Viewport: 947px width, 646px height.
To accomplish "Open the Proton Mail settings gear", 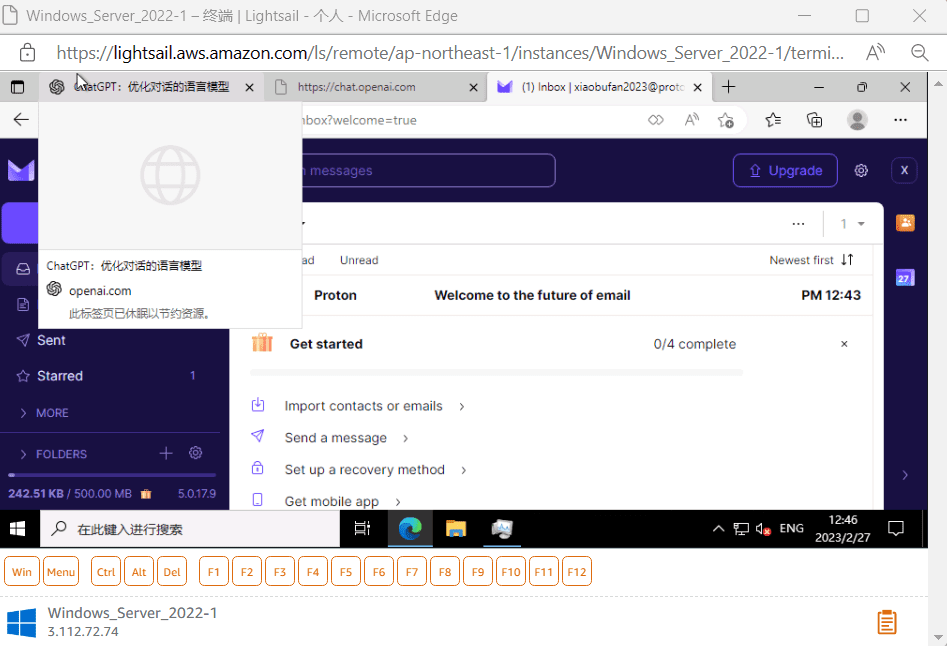I will click(861, 170).
